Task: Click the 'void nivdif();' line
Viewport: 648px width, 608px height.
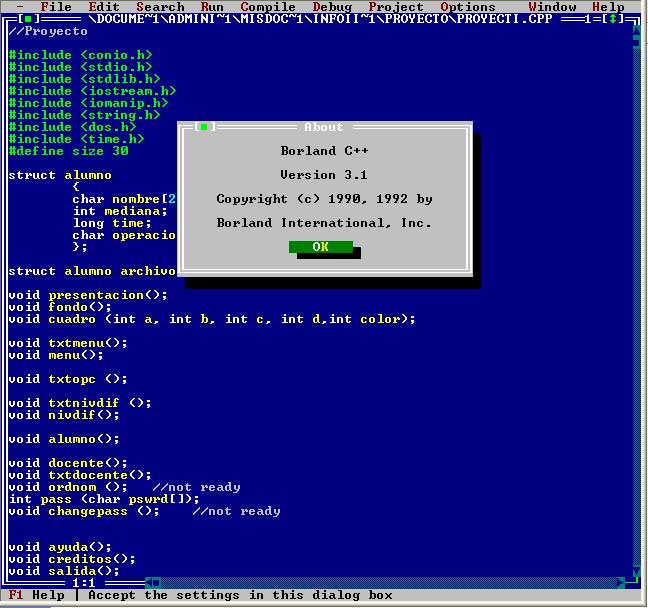Action: click(x=64, y=415)
